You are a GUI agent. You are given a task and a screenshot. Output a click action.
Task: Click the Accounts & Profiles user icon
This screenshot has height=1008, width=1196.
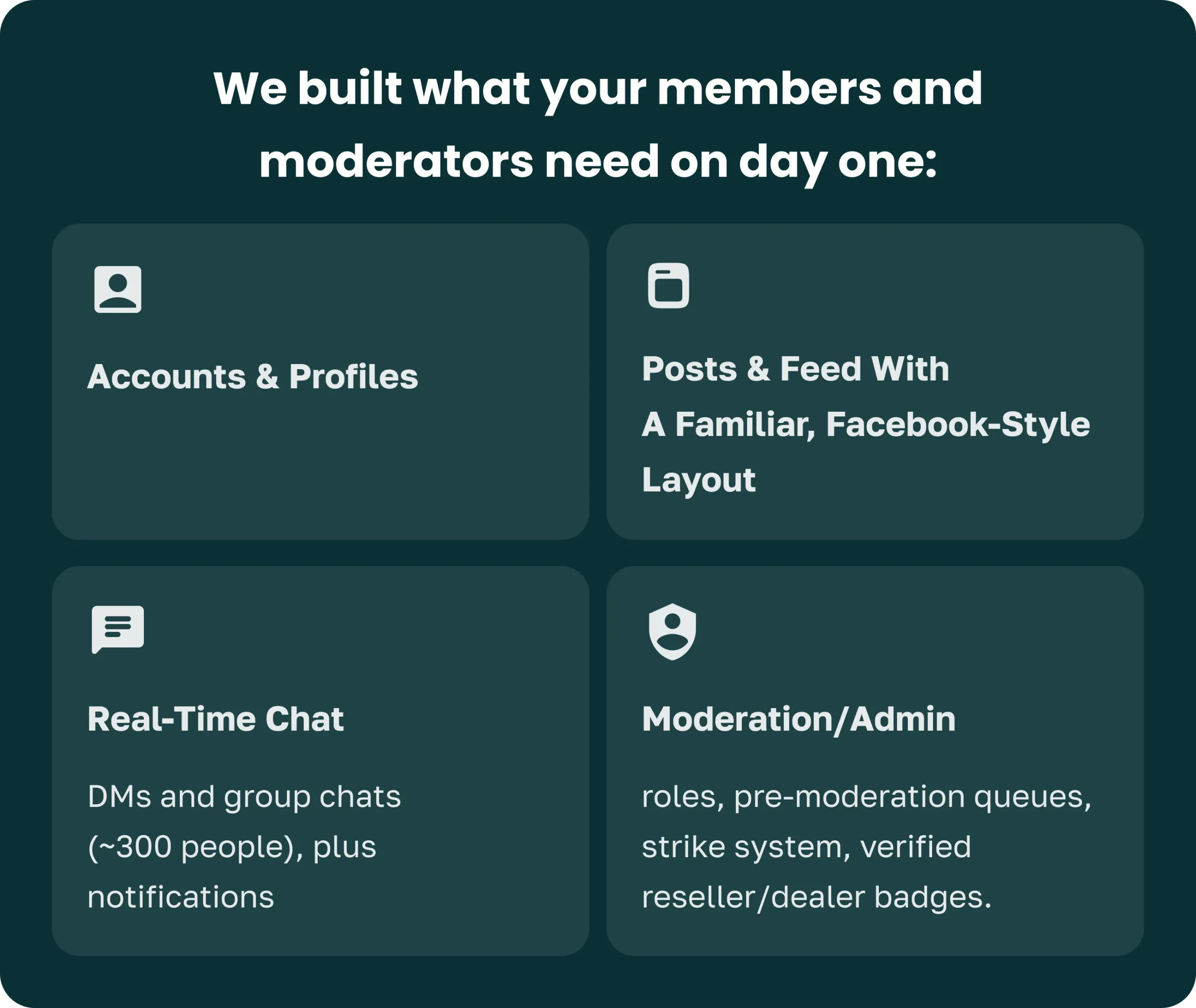pyautogui.click(x=118, y=289)
